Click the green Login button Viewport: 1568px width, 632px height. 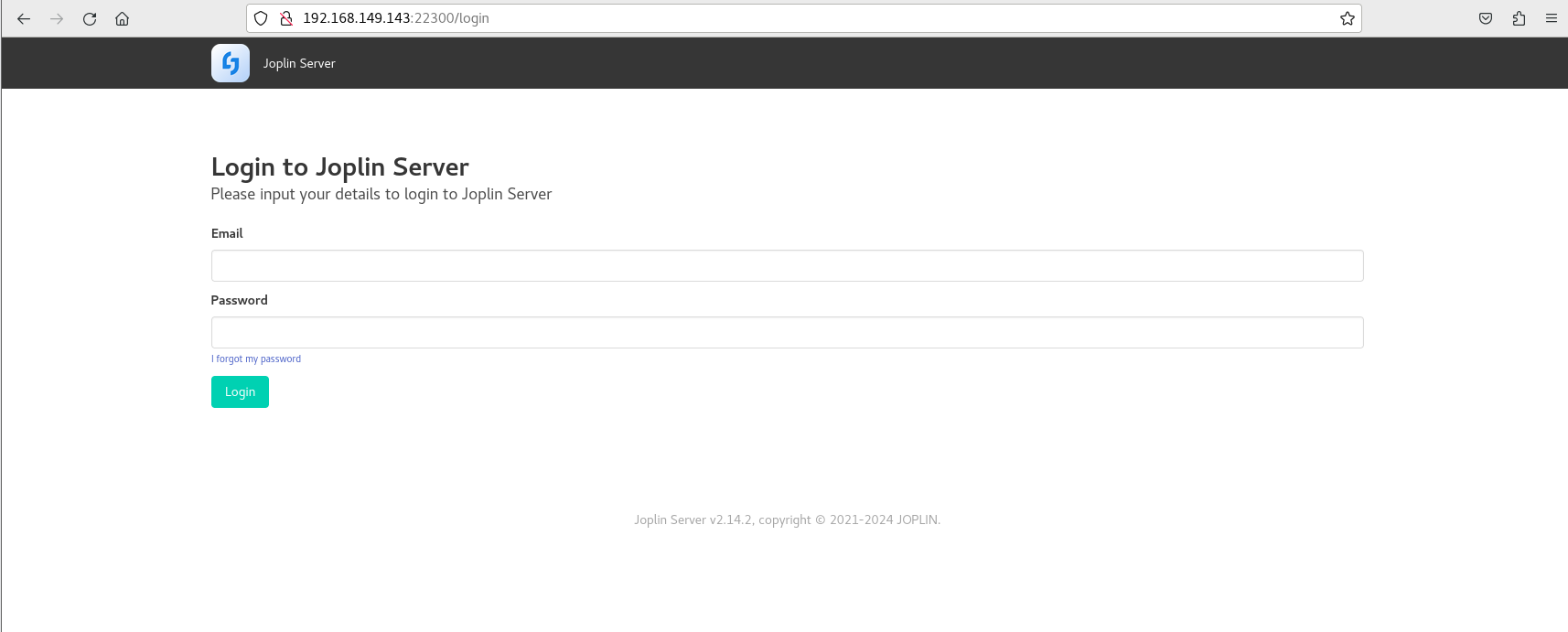[x=240, y=391]
